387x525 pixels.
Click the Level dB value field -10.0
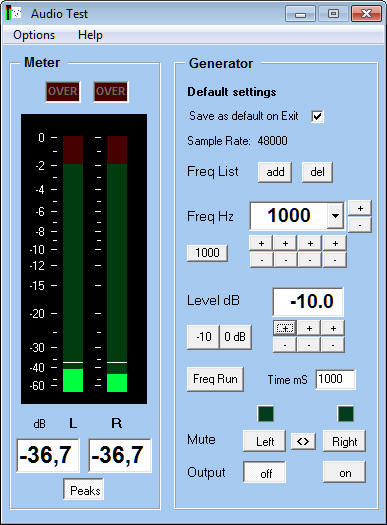click(308, 301)
